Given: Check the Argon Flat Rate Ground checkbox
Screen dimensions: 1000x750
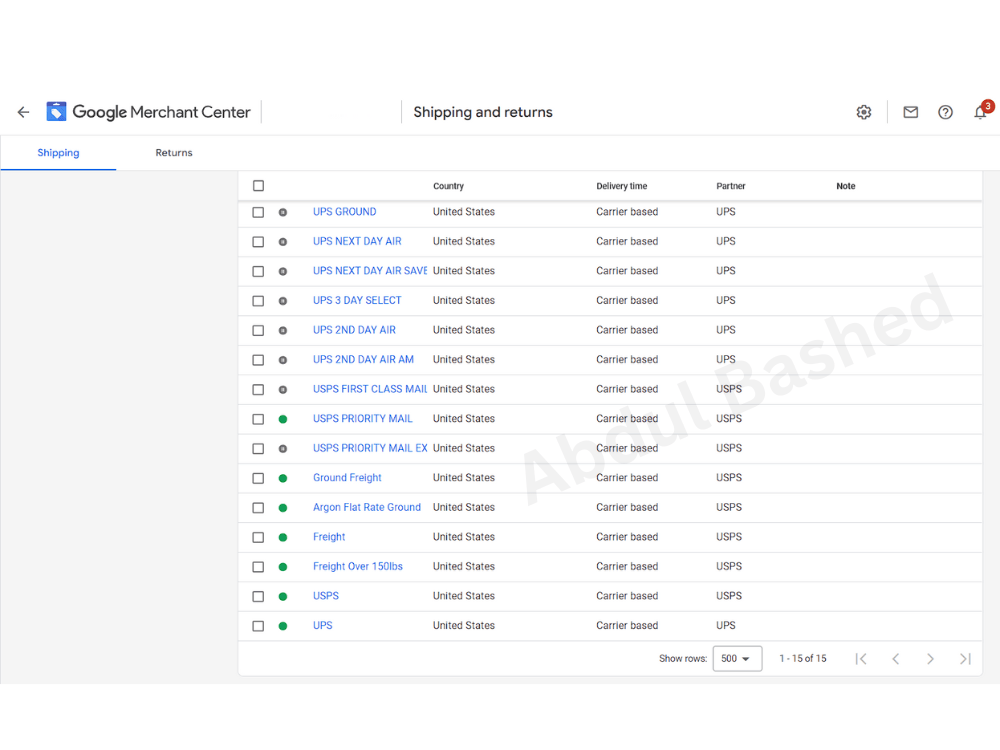Looking at the screenshot, I should pyautogui.click(x=258, y=508).
